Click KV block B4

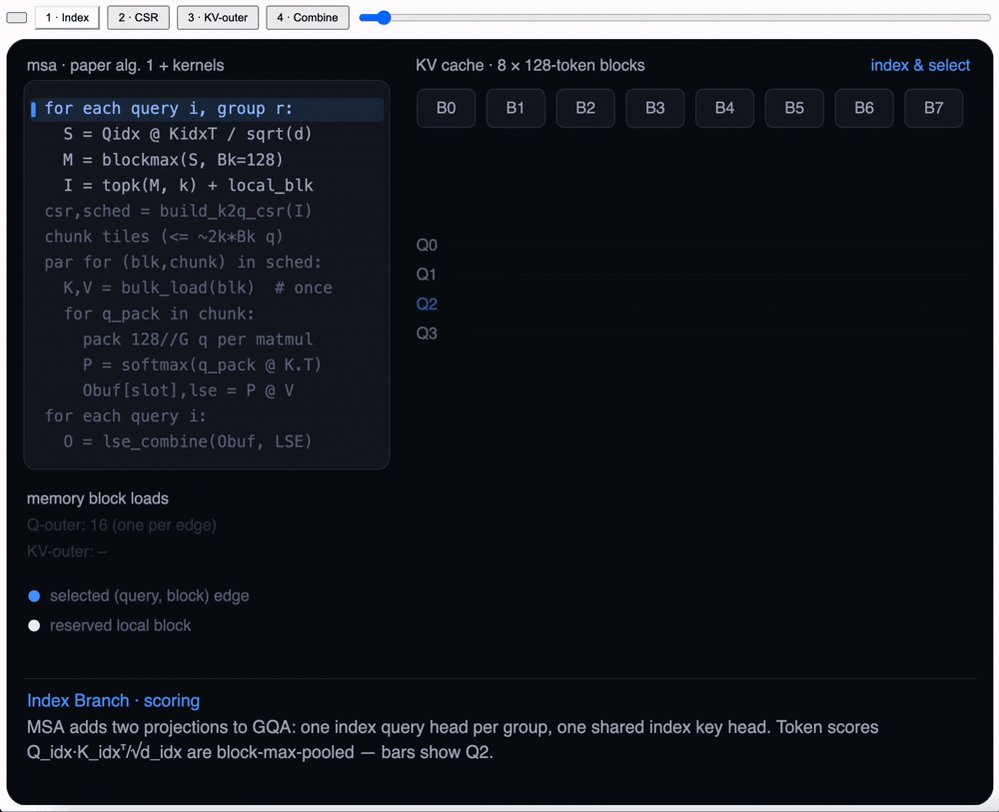click(x=724, y=108)
